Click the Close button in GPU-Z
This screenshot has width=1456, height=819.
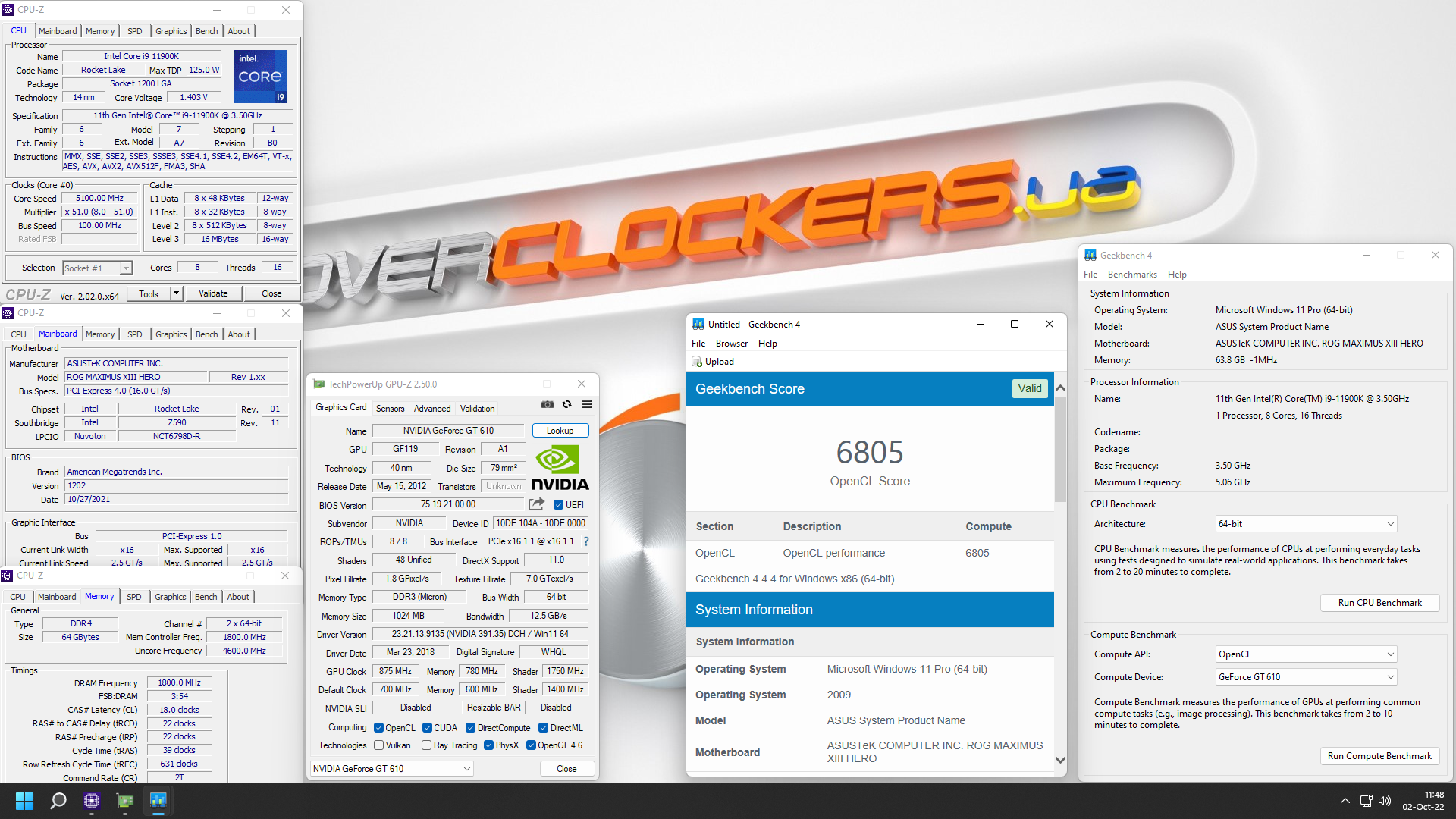click(566, 769)
